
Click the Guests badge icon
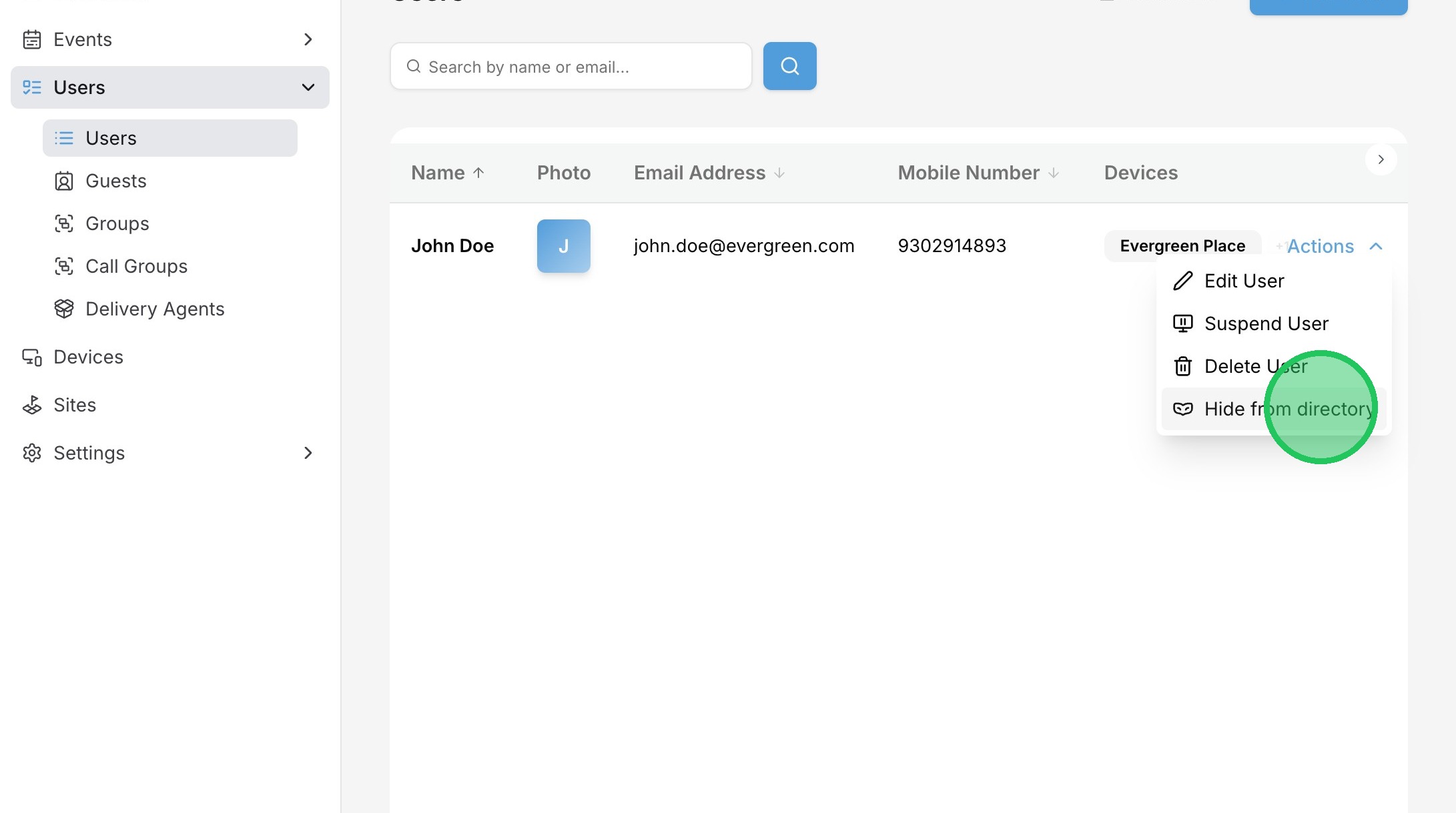[64, 181]
